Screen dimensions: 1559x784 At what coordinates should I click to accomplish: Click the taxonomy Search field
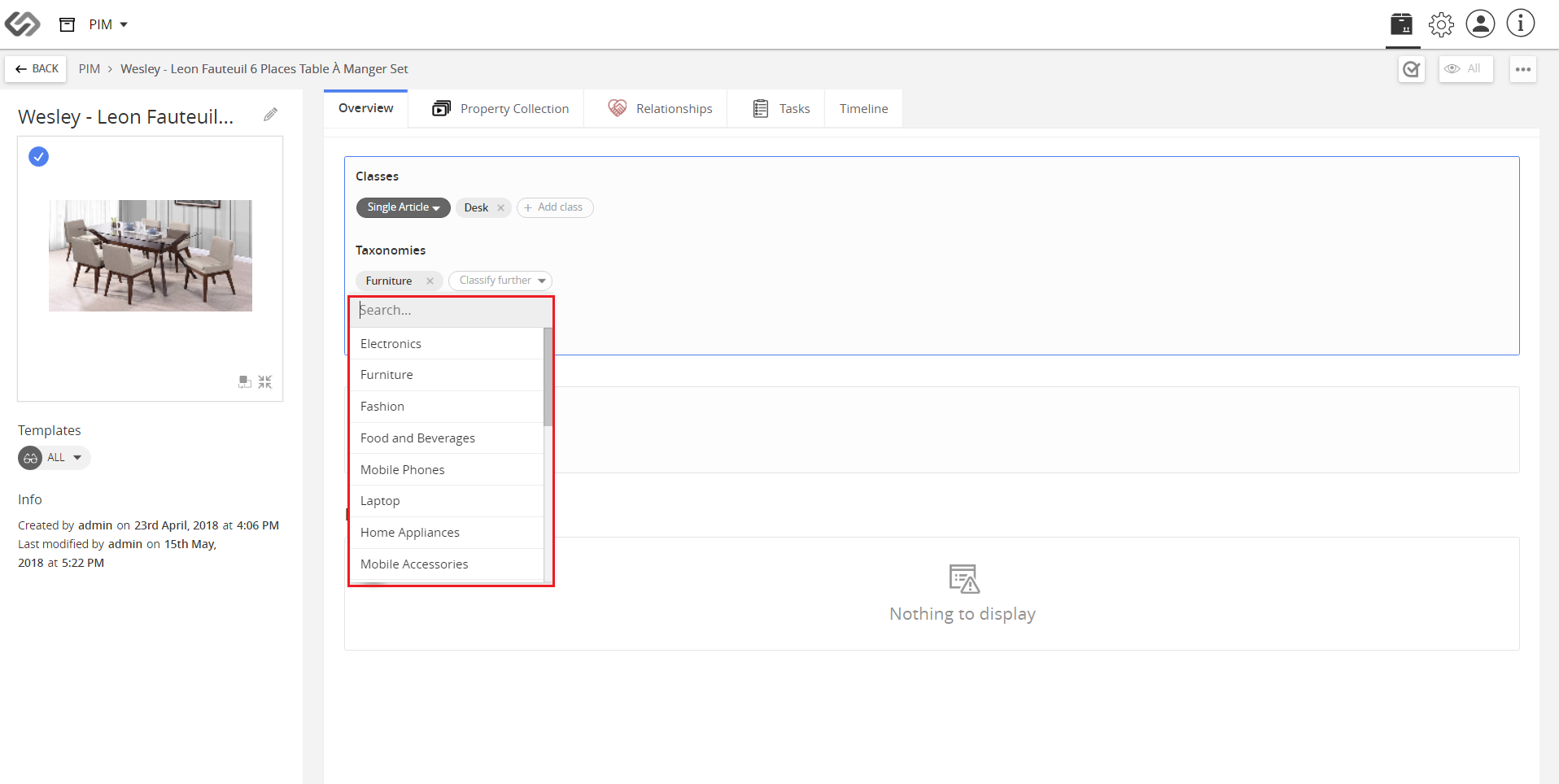click(x=451, y=311)
